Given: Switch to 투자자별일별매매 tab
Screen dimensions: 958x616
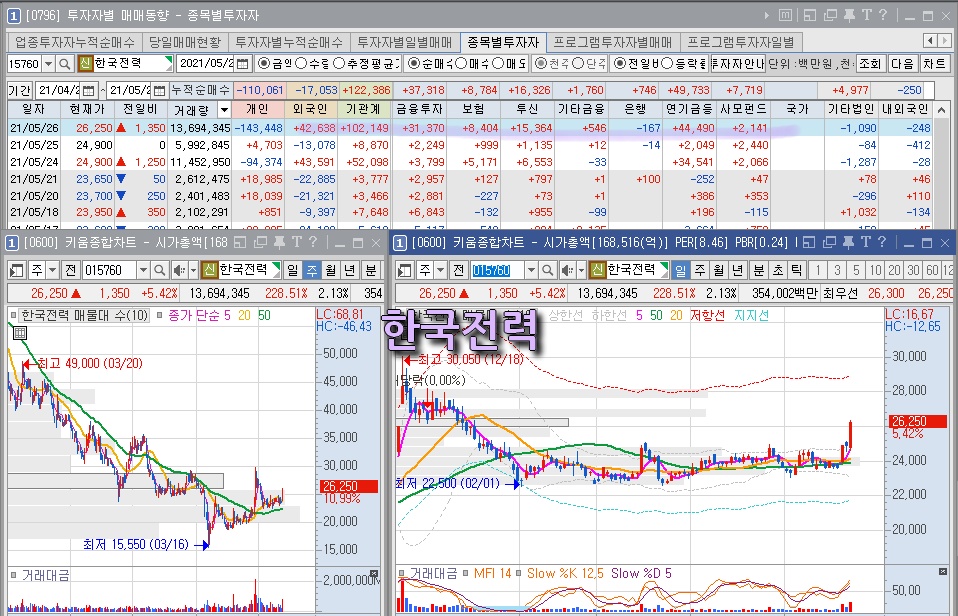Looking at the screenshot, I should [404, 42].
